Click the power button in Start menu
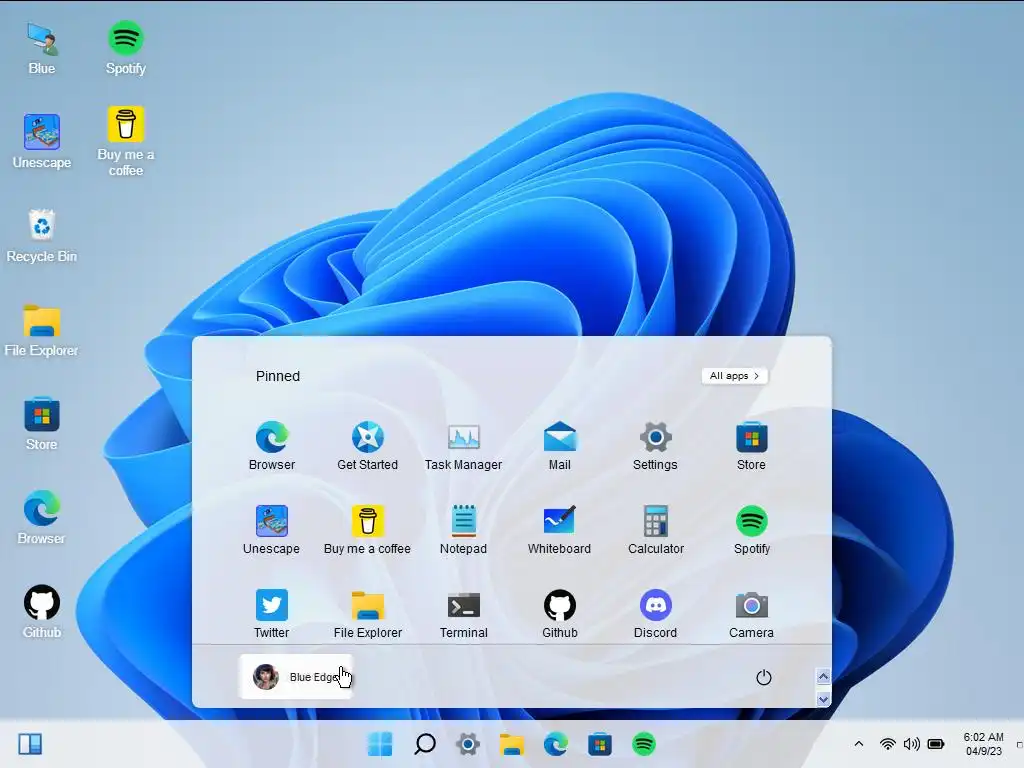 [763, 677]
